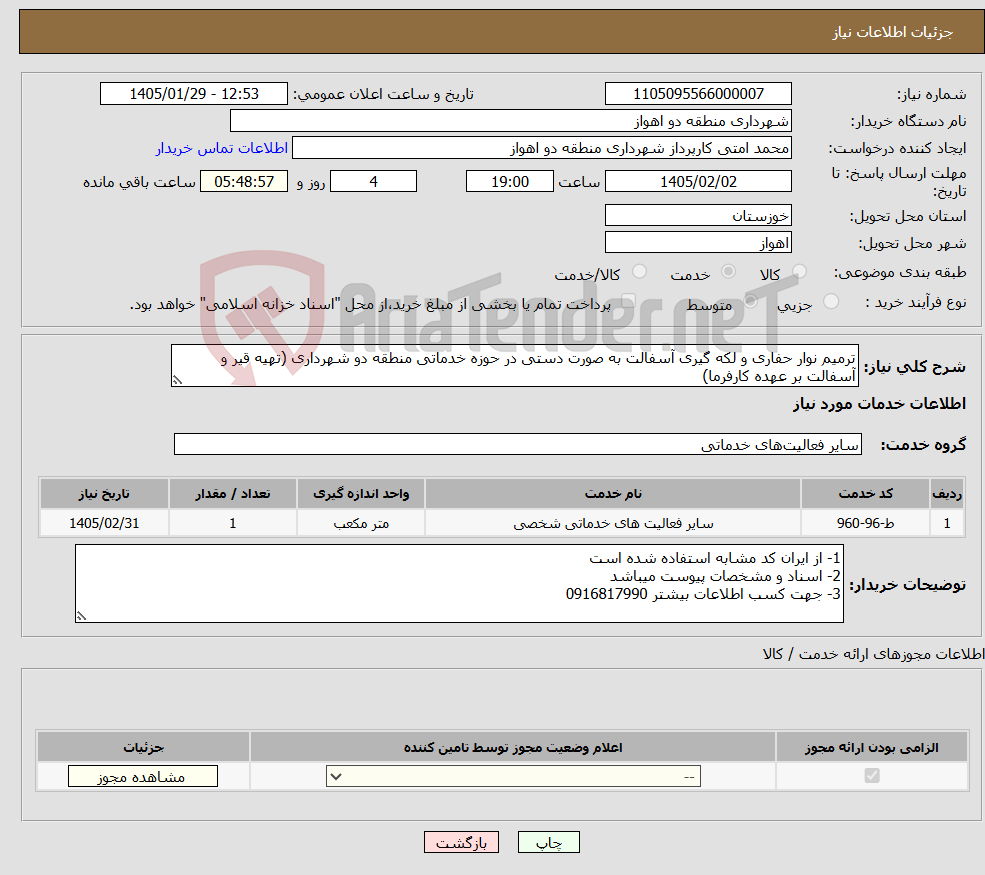The height and width of the screenshot is (875, 985).
Task: Click the نام خدمت column header
Action: pos(612,494)
